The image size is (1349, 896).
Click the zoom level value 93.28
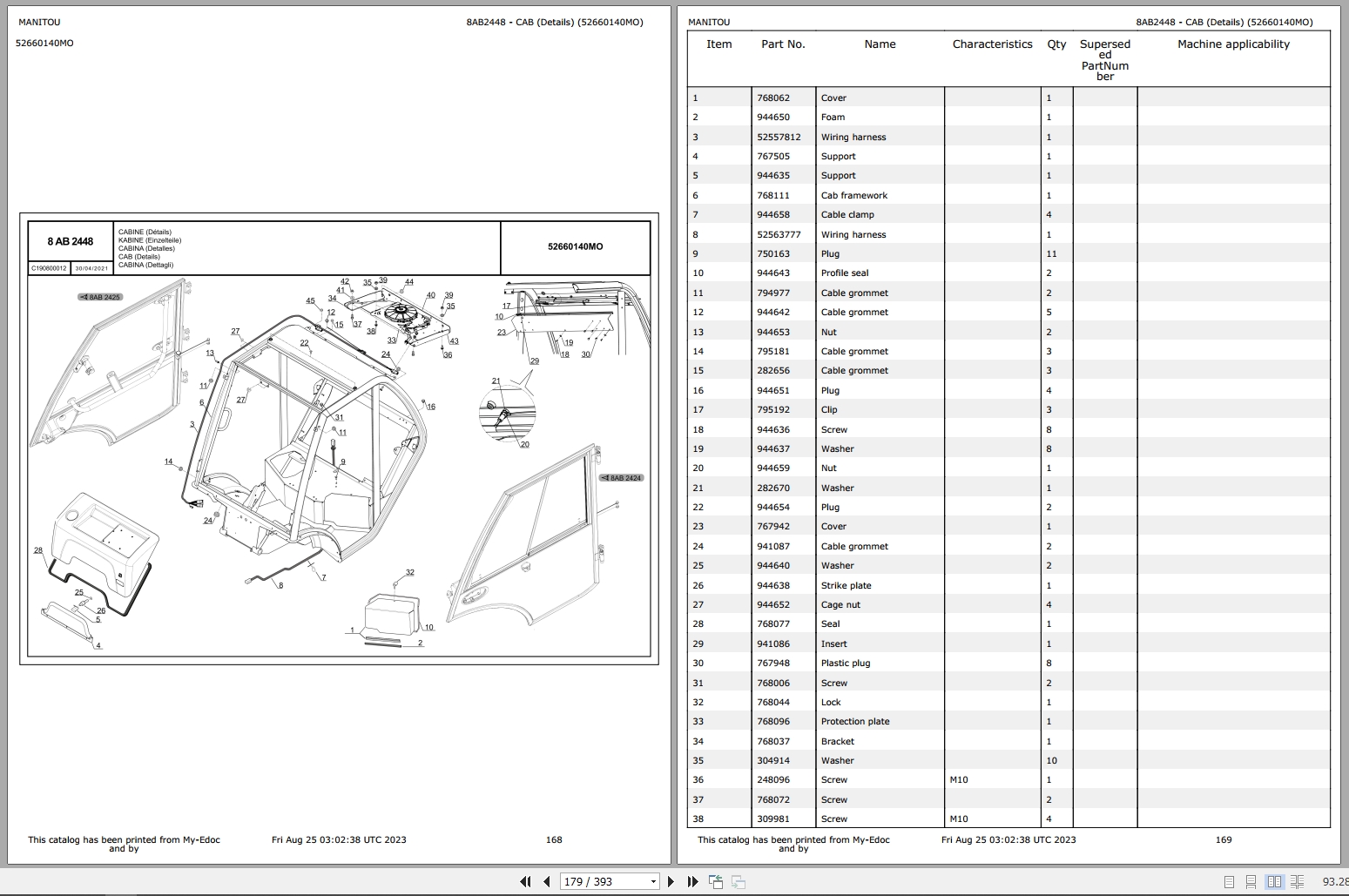[1336, 881]
